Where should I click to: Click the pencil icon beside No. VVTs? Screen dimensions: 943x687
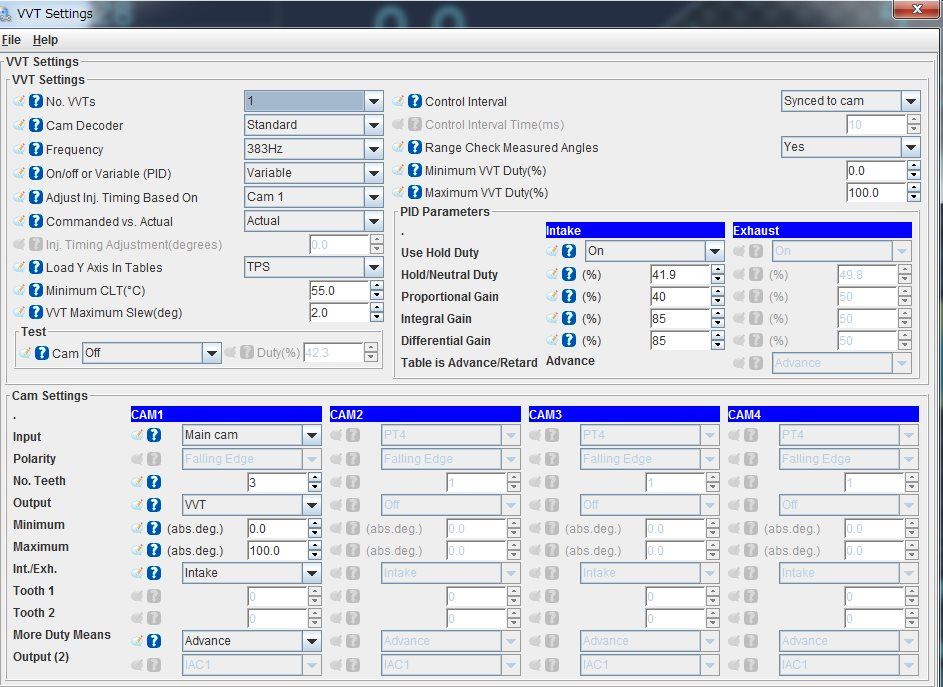(x=20, y=101)
